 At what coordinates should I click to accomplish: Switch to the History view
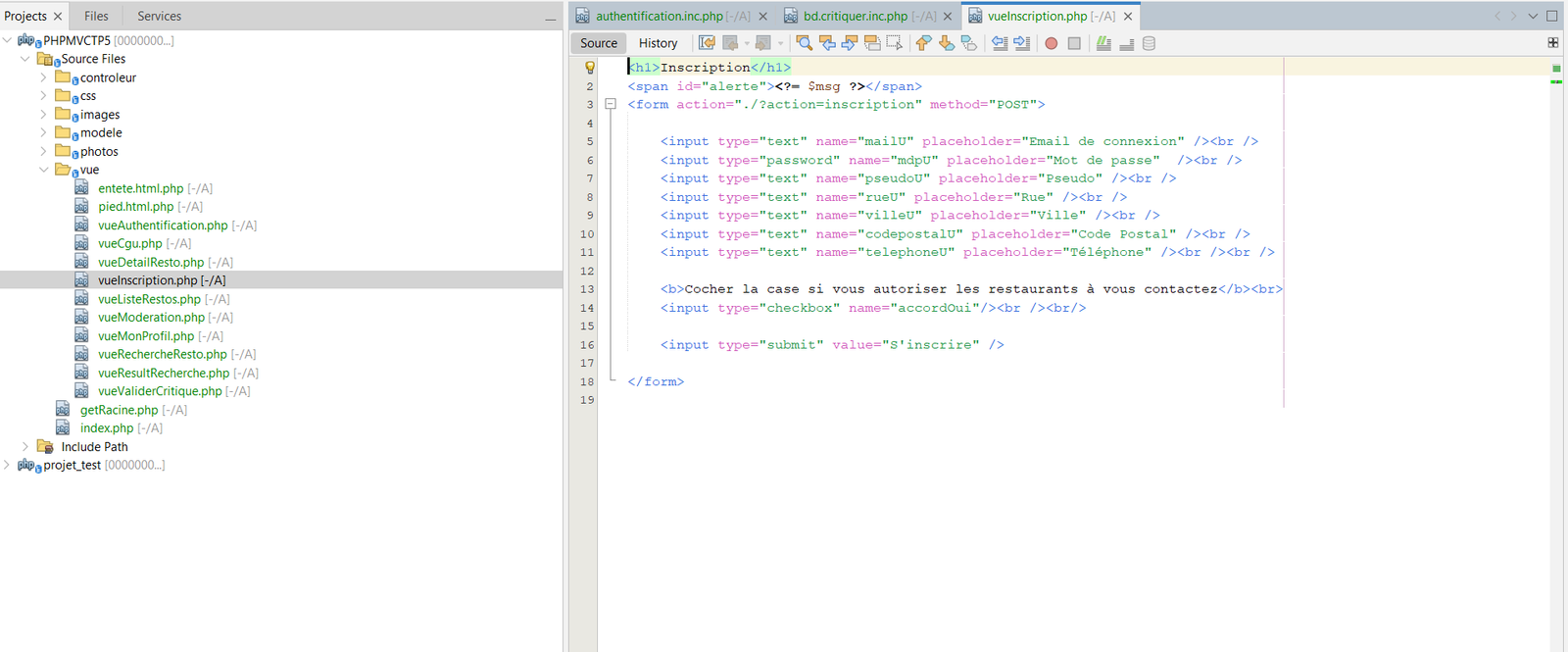(658, 43)
